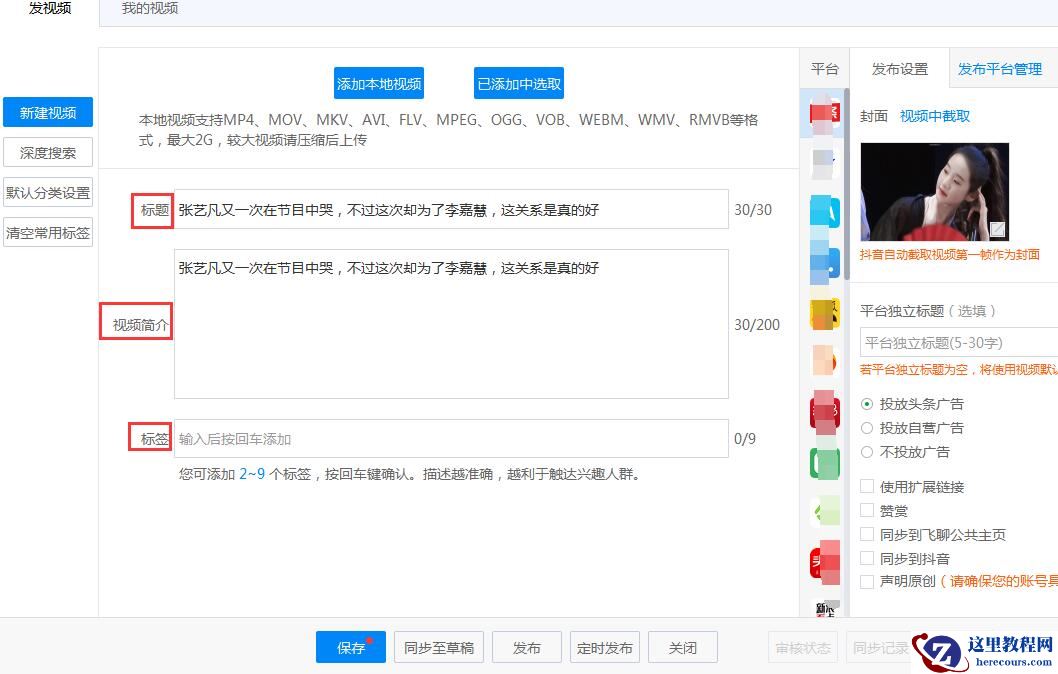
Task: Open the 发布平台管理 tab
Action: (x=999, y=69)
